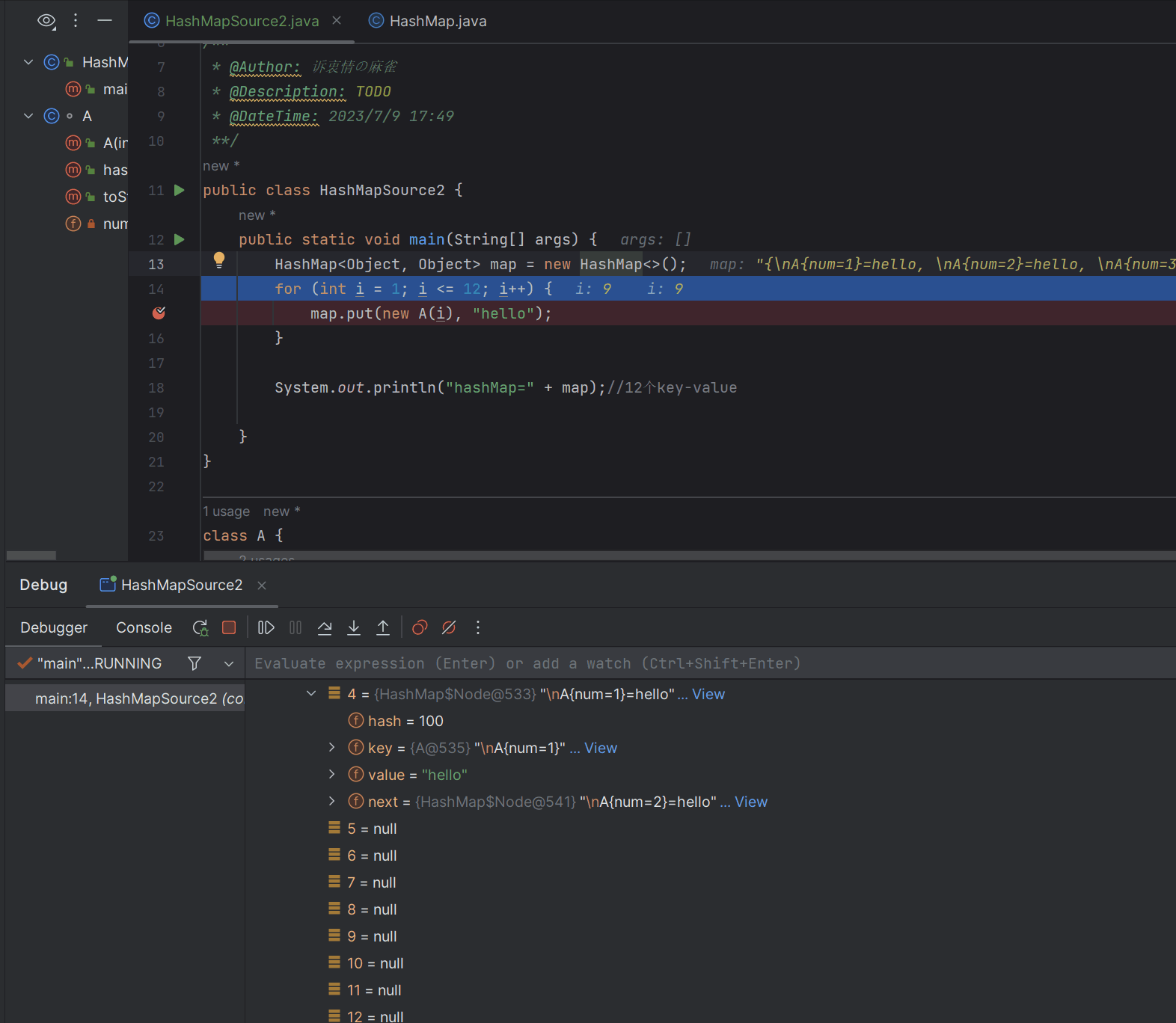This screenshot has width=1176, height=1023.
Task: Stop the running debug session
Action: (x=229, y=628)
